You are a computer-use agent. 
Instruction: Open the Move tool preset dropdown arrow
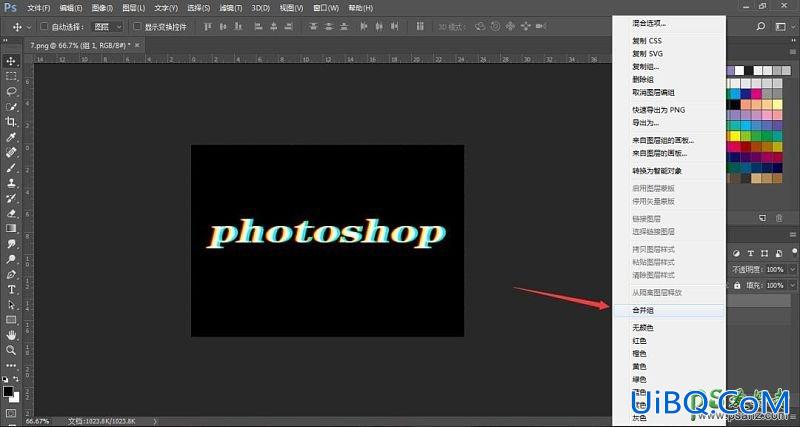29,27
